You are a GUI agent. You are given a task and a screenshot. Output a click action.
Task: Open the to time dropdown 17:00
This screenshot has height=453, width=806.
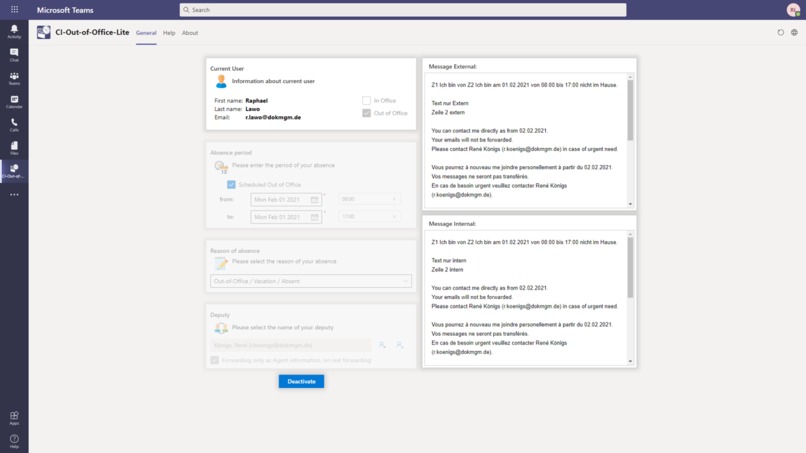370,216
